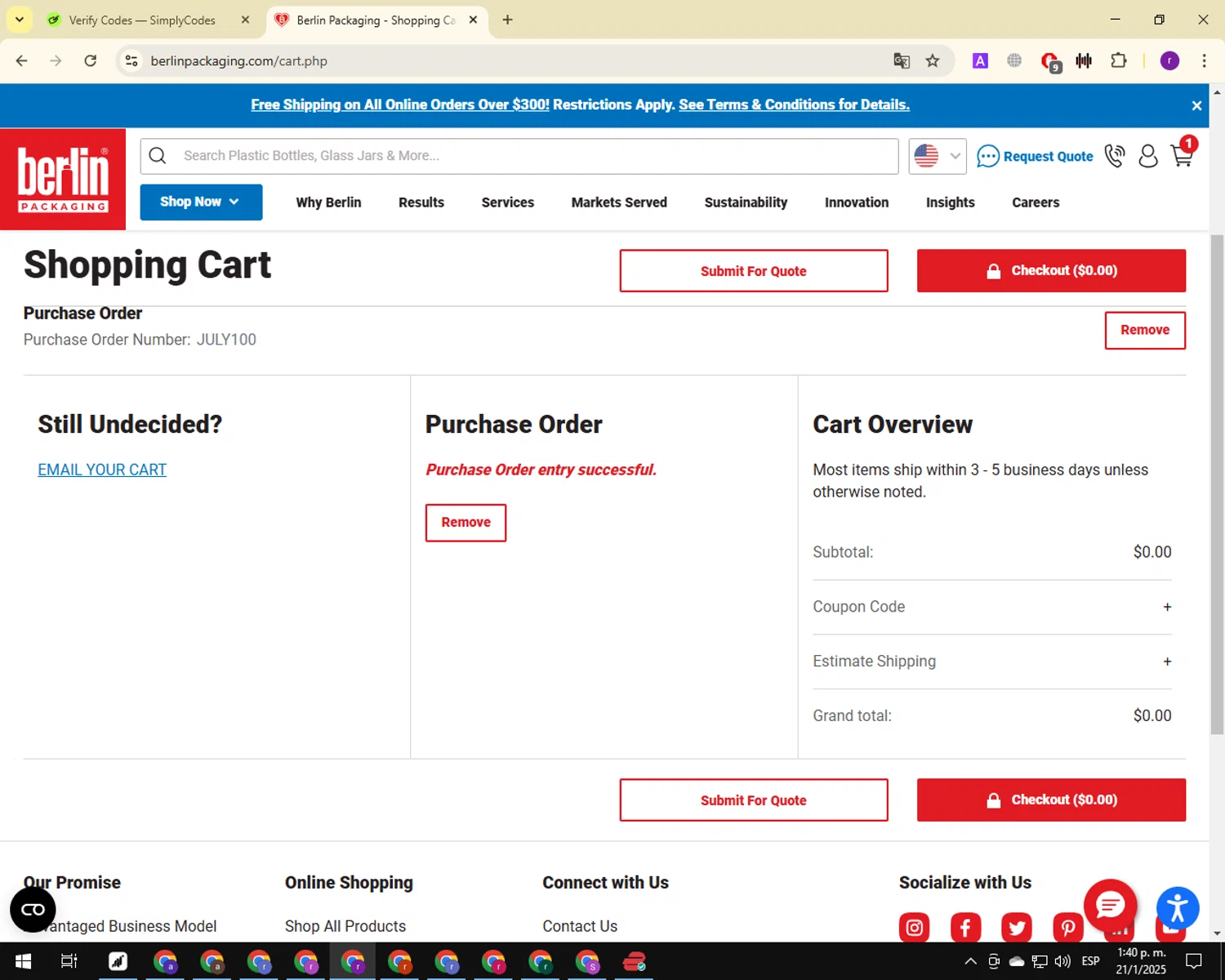Open the cookie consent round button
The image size is (1225, 980).
33,909
